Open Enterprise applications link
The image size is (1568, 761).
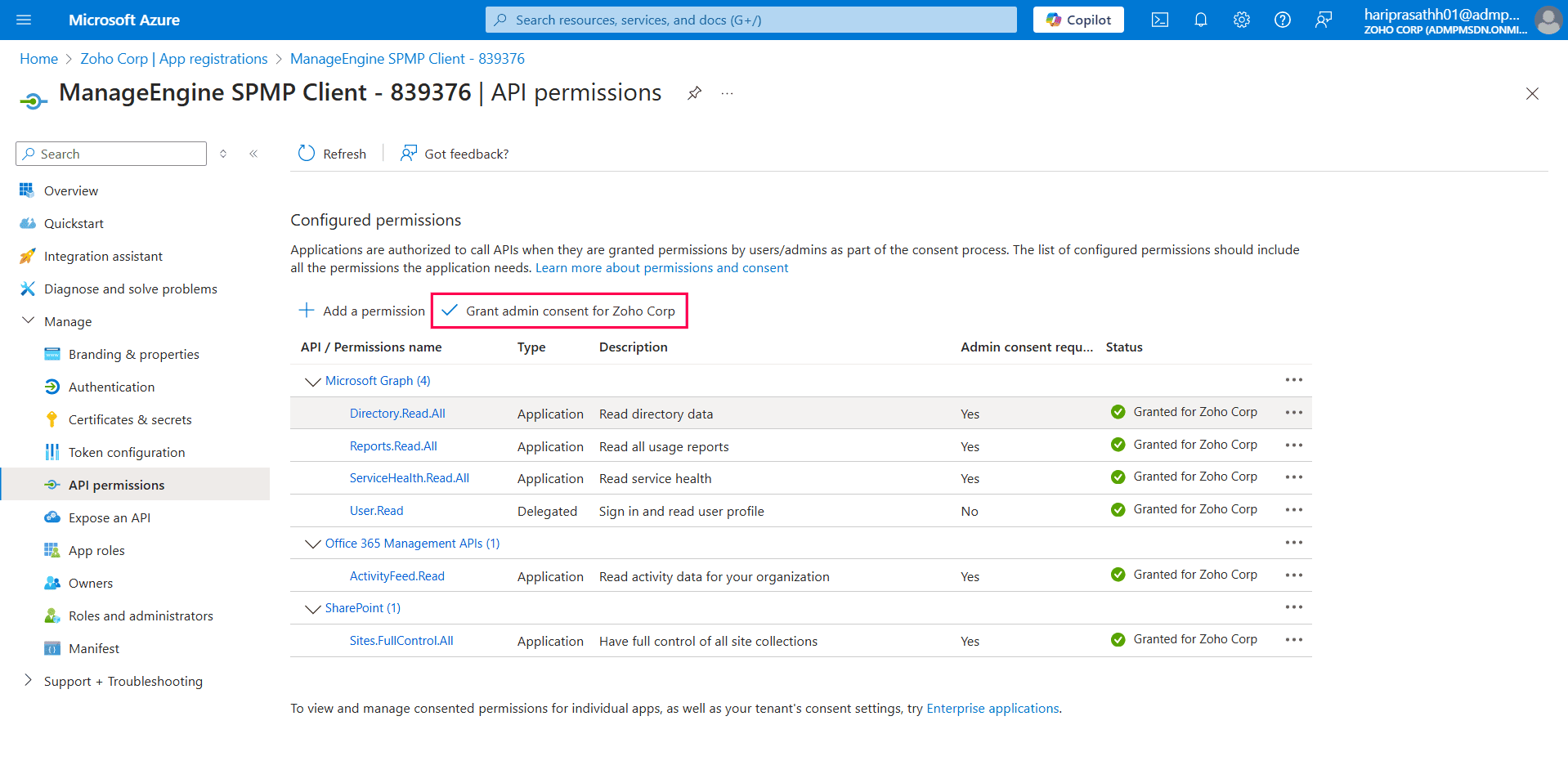[x=992, y=709]
